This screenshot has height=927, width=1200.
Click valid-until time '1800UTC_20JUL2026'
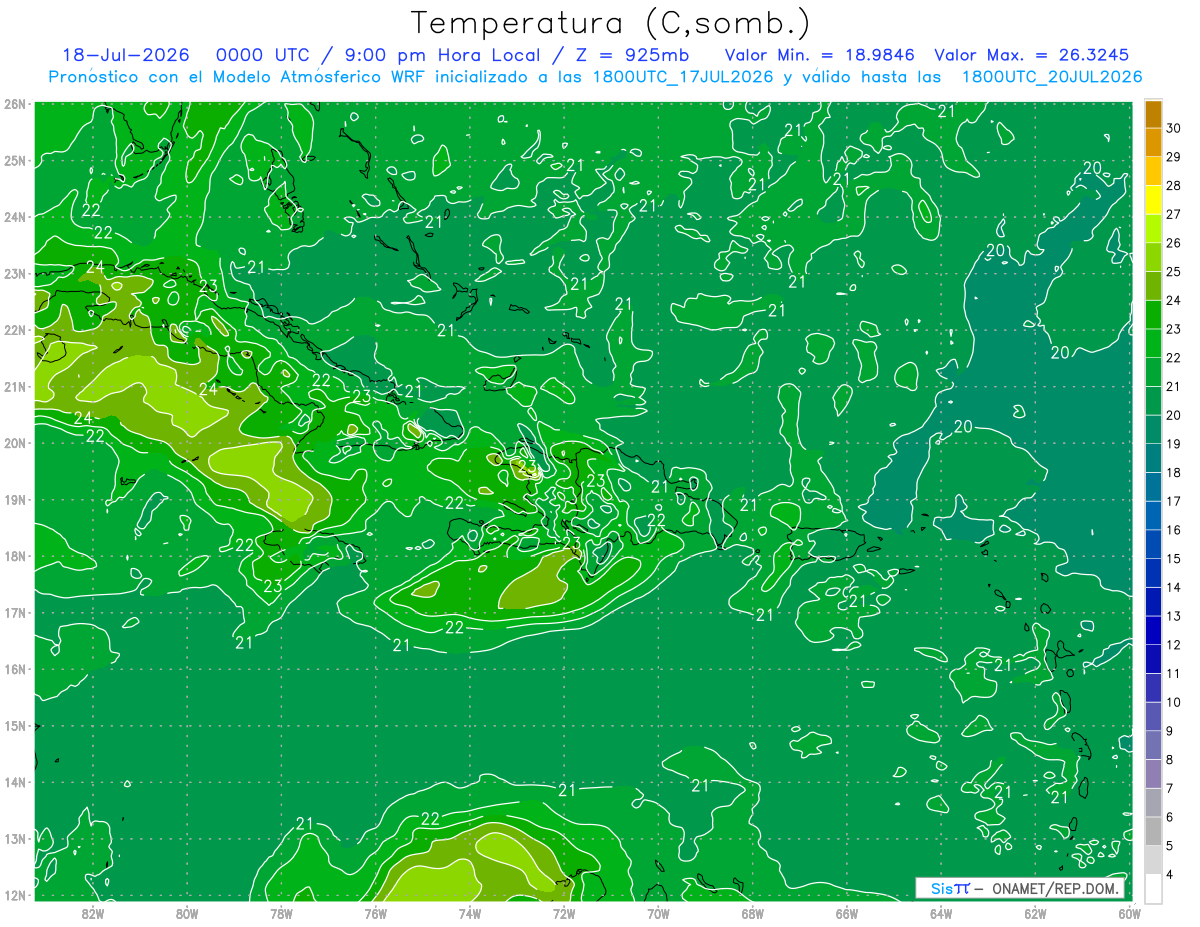click(1051, 77)
